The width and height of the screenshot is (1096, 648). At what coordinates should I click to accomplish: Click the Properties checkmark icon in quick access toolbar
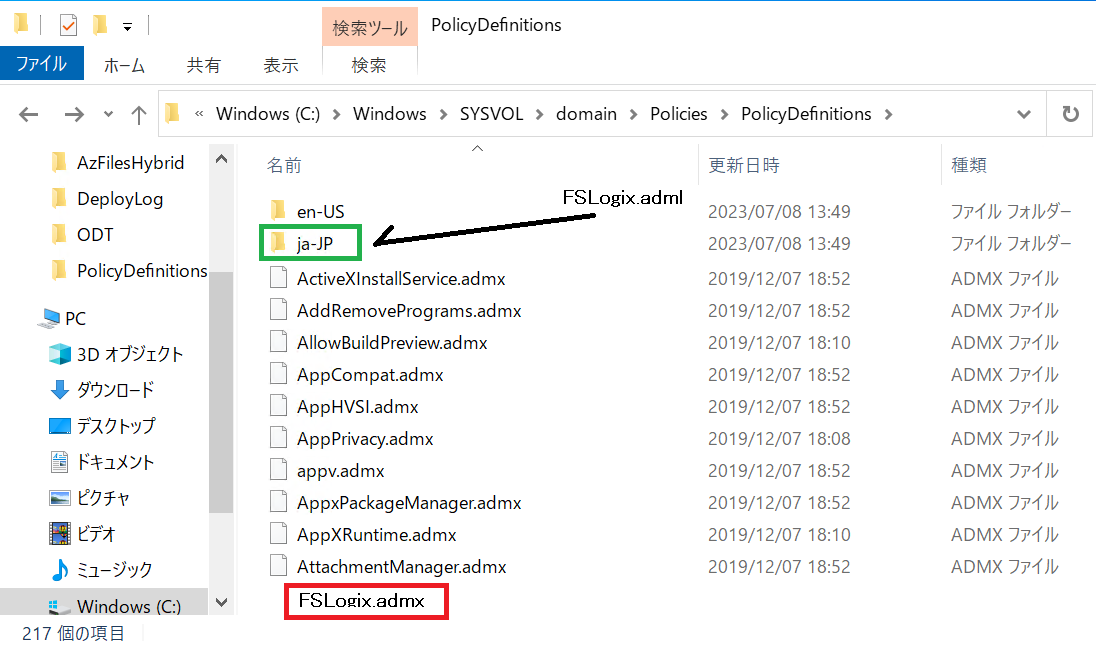[x=68, y=26]
